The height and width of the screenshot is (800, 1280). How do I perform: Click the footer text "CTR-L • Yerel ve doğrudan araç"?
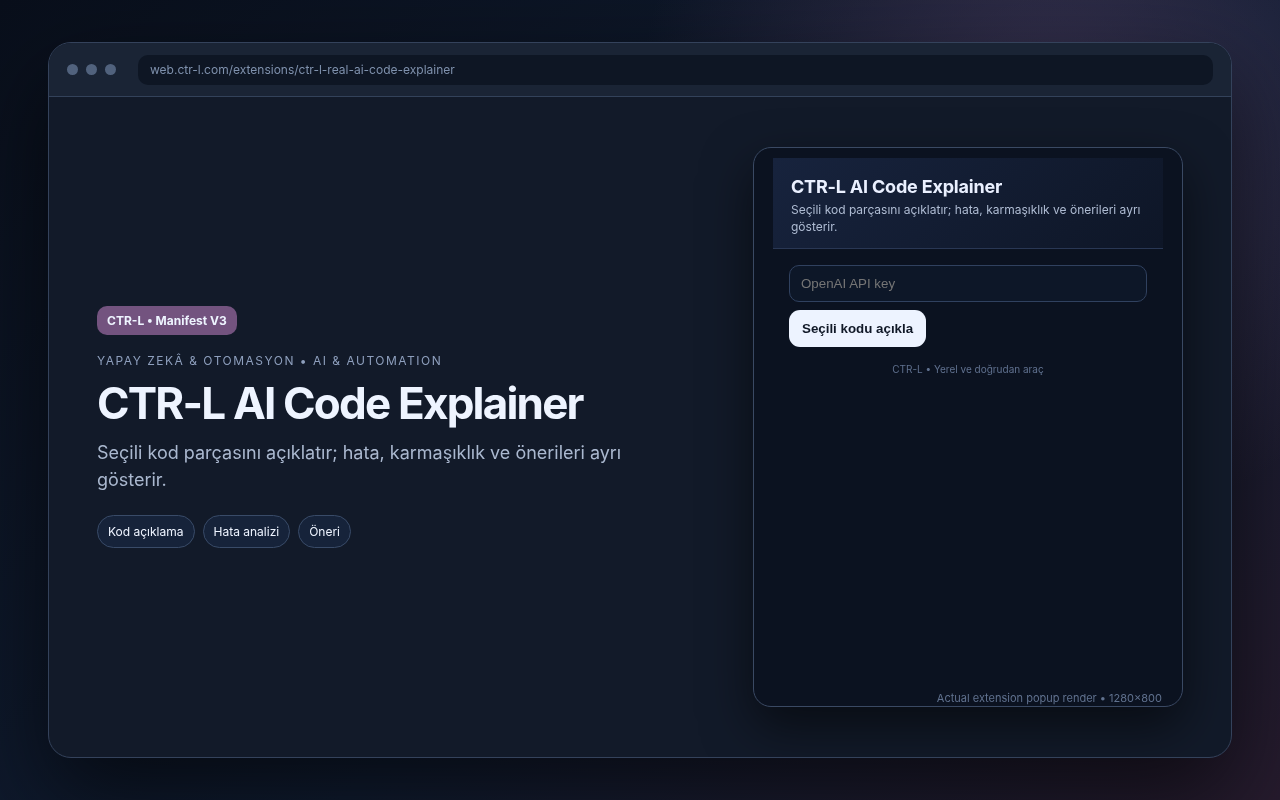[967, 369]
